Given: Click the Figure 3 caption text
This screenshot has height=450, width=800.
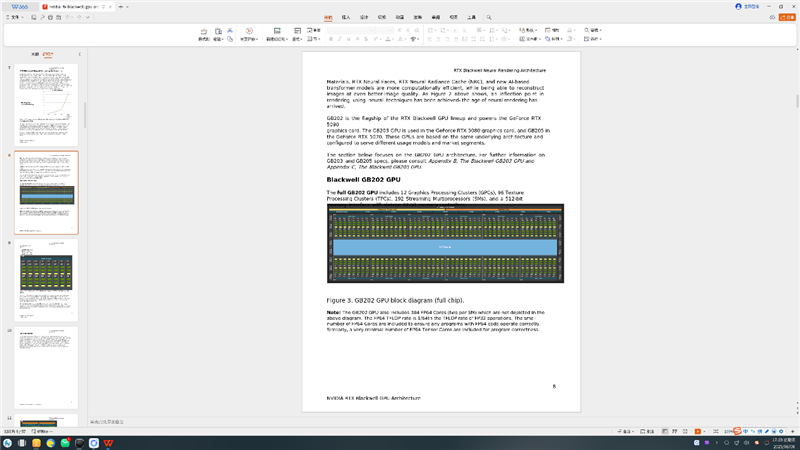Looking at the screenshot, I should [x=395, y=301].
